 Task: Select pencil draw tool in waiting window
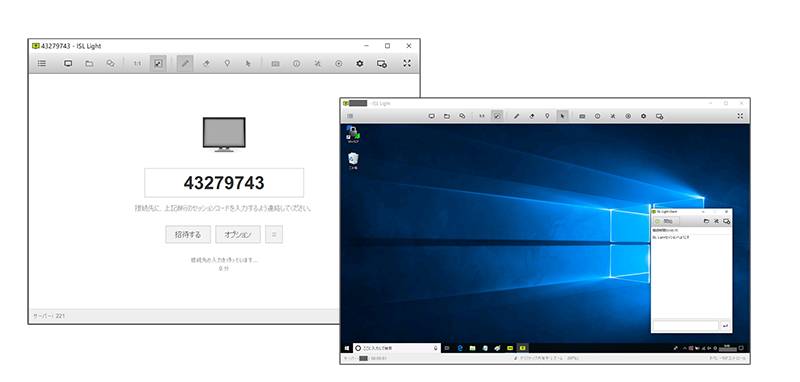[x=185, y=64]
